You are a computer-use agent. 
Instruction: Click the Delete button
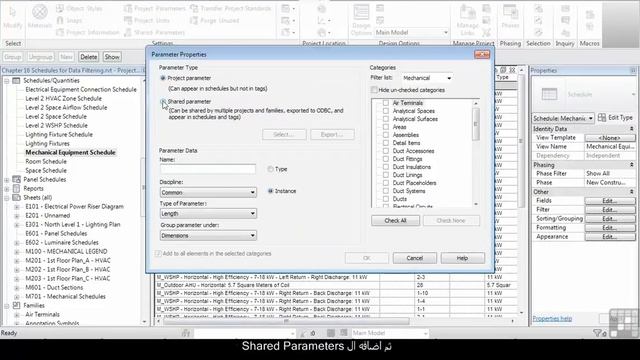[89, 57]
